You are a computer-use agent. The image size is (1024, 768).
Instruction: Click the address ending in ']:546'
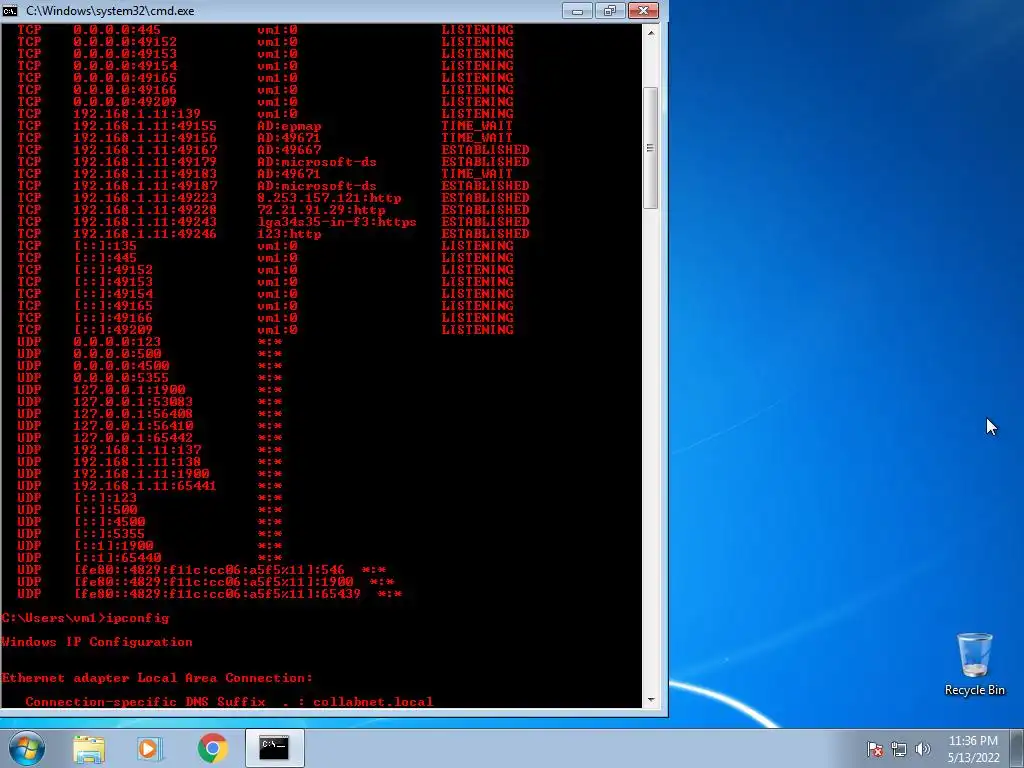(208, 570)
